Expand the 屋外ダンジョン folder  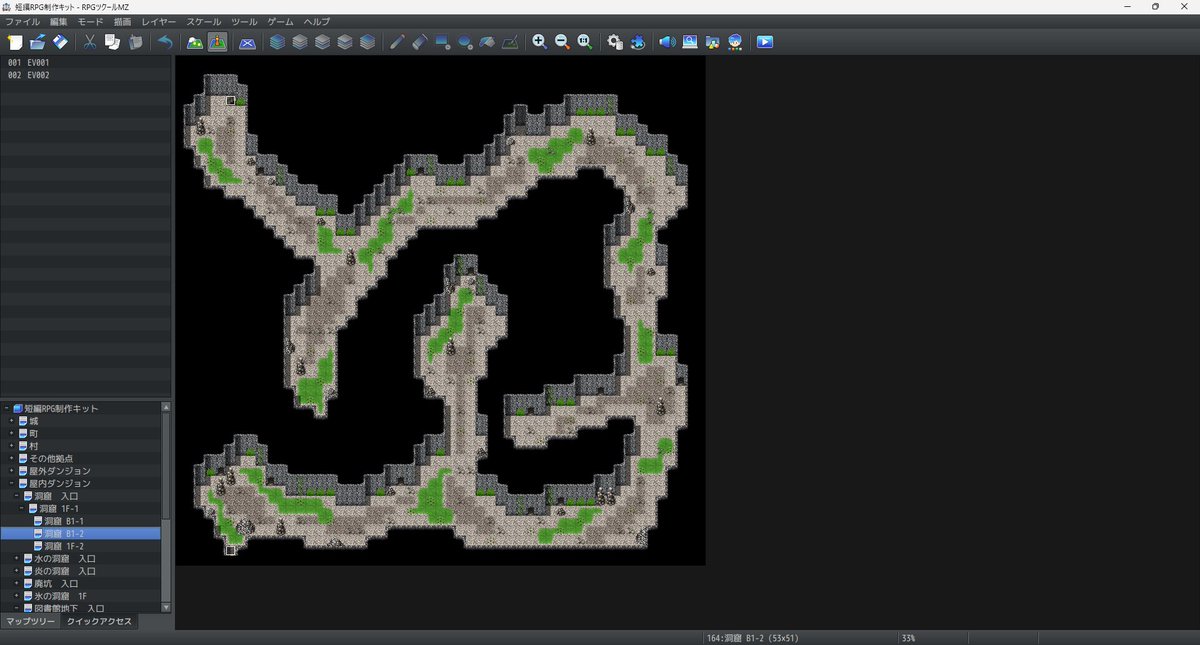click(13, 471)
